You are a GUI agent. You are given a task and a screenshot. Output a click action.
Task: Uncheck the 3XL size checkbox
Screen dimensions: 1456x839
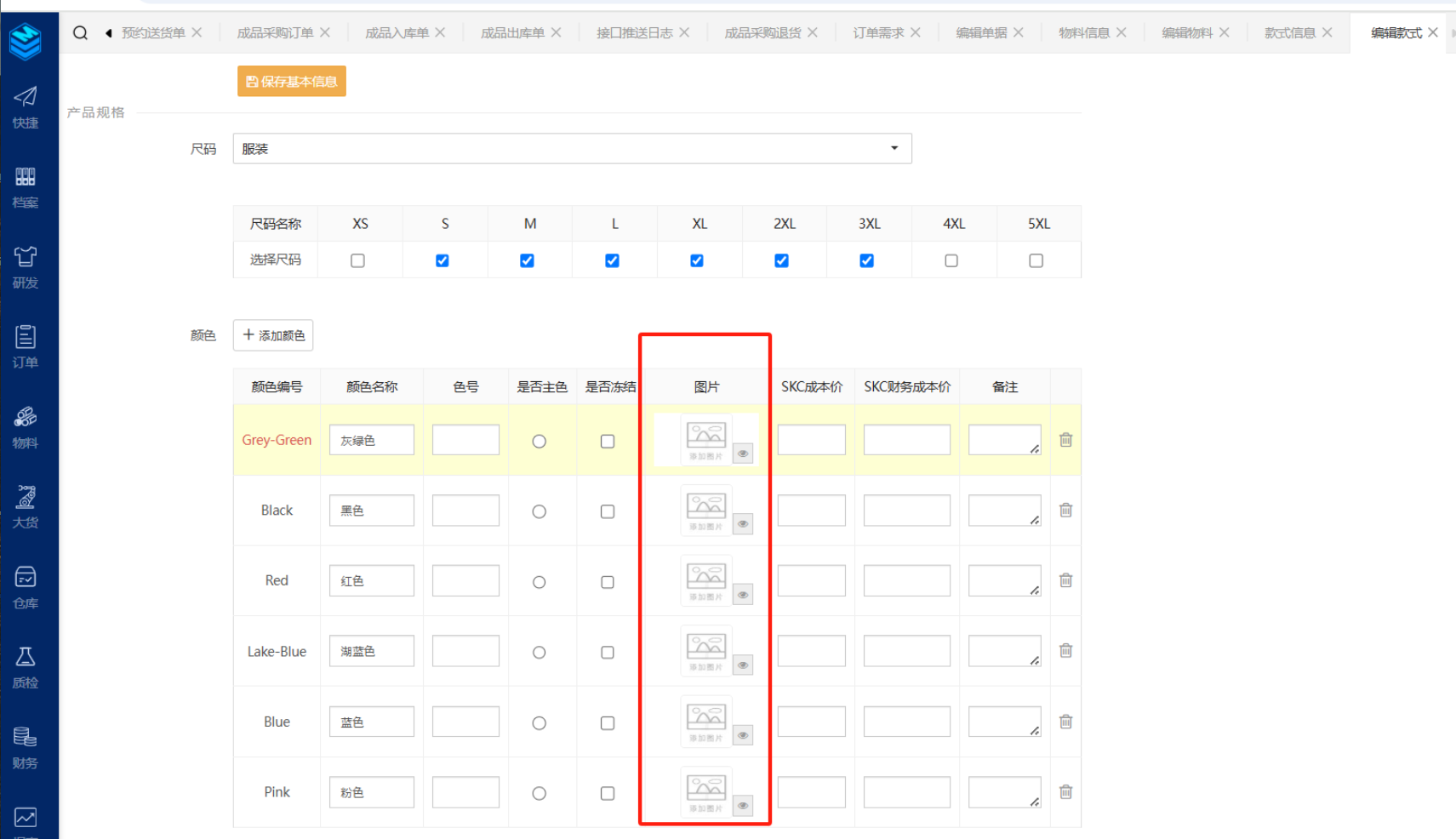click(866, 261)
